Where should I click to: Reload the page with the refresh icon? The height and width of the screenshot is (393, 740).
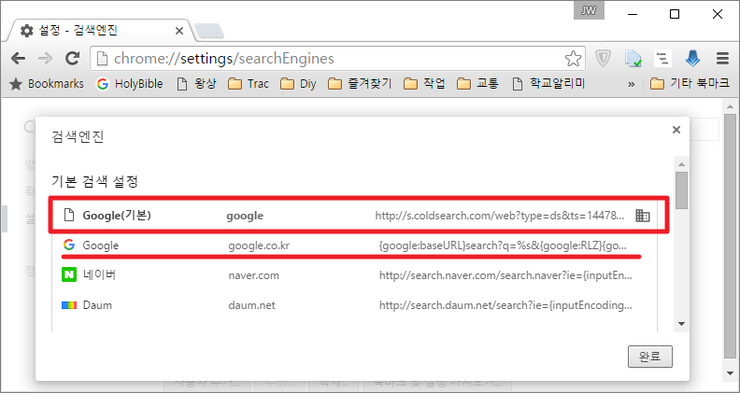(72, 59)
